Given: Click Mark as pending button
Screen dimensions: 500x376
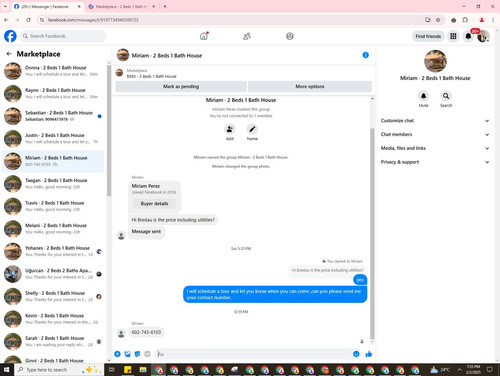Looking at the screenshot, I should click(x=181, y=86).
